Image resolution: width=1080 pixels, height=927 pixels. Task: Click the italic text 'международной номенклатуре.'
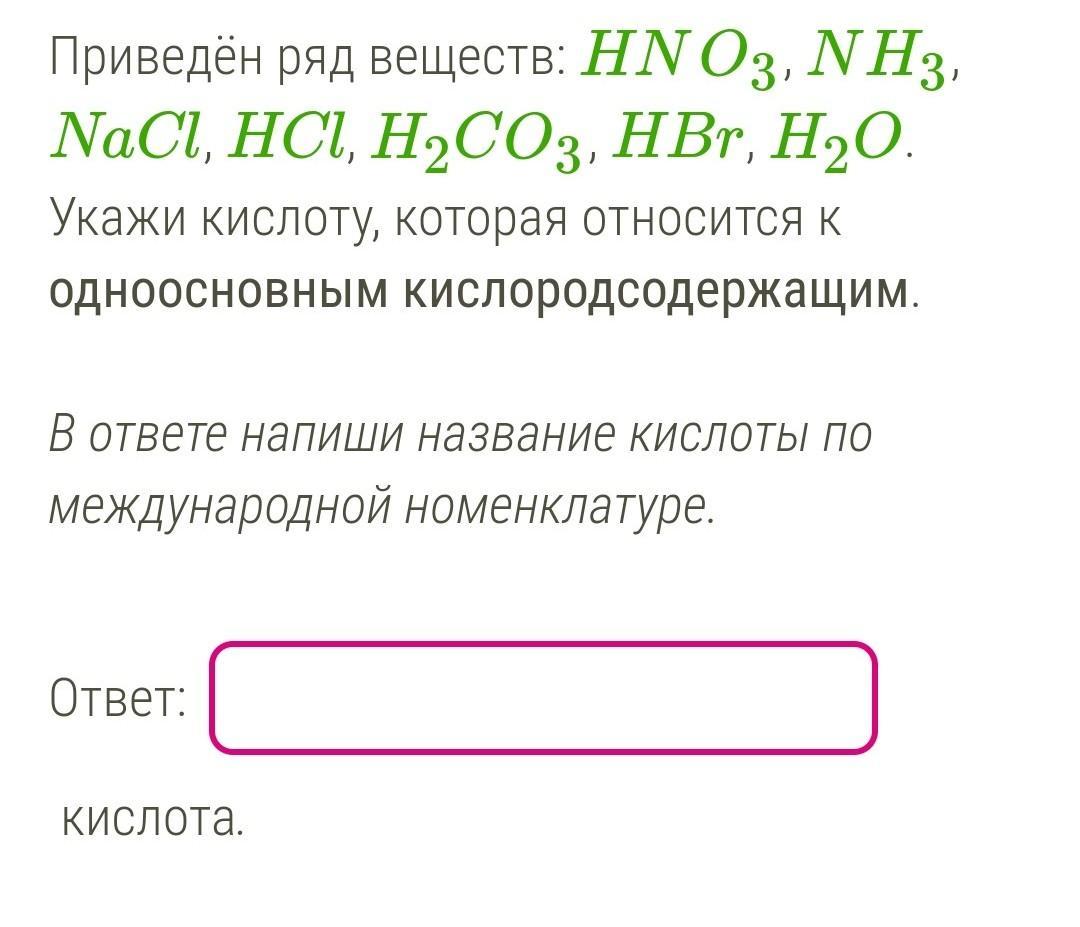tap(383, 508)
